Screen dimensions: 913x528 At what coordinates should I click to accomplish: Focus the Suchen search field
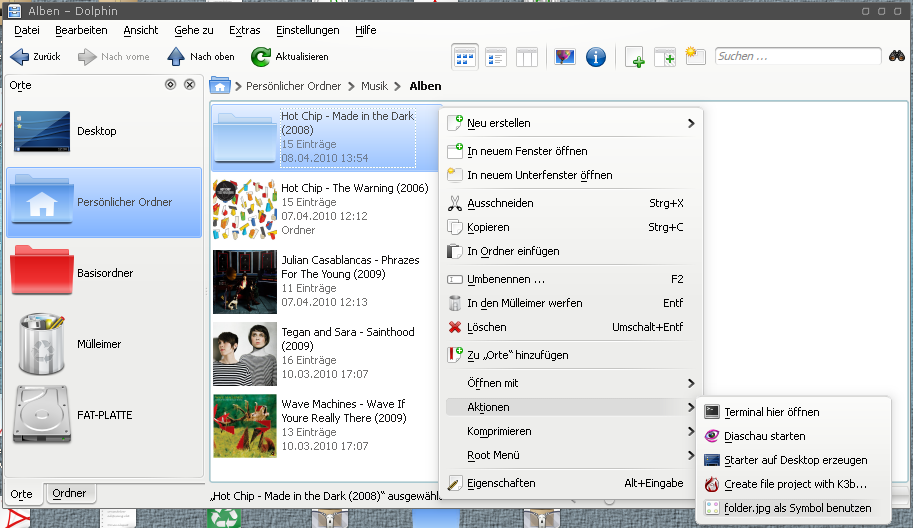[x=798, y=56]
